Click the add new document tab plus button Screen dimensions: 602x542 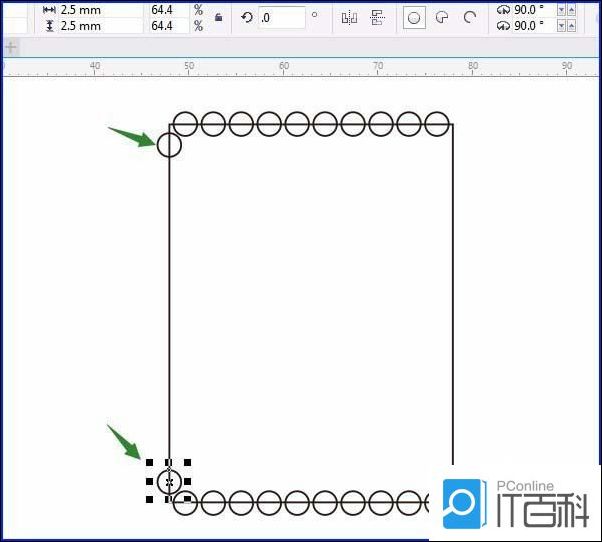point(11,47)
